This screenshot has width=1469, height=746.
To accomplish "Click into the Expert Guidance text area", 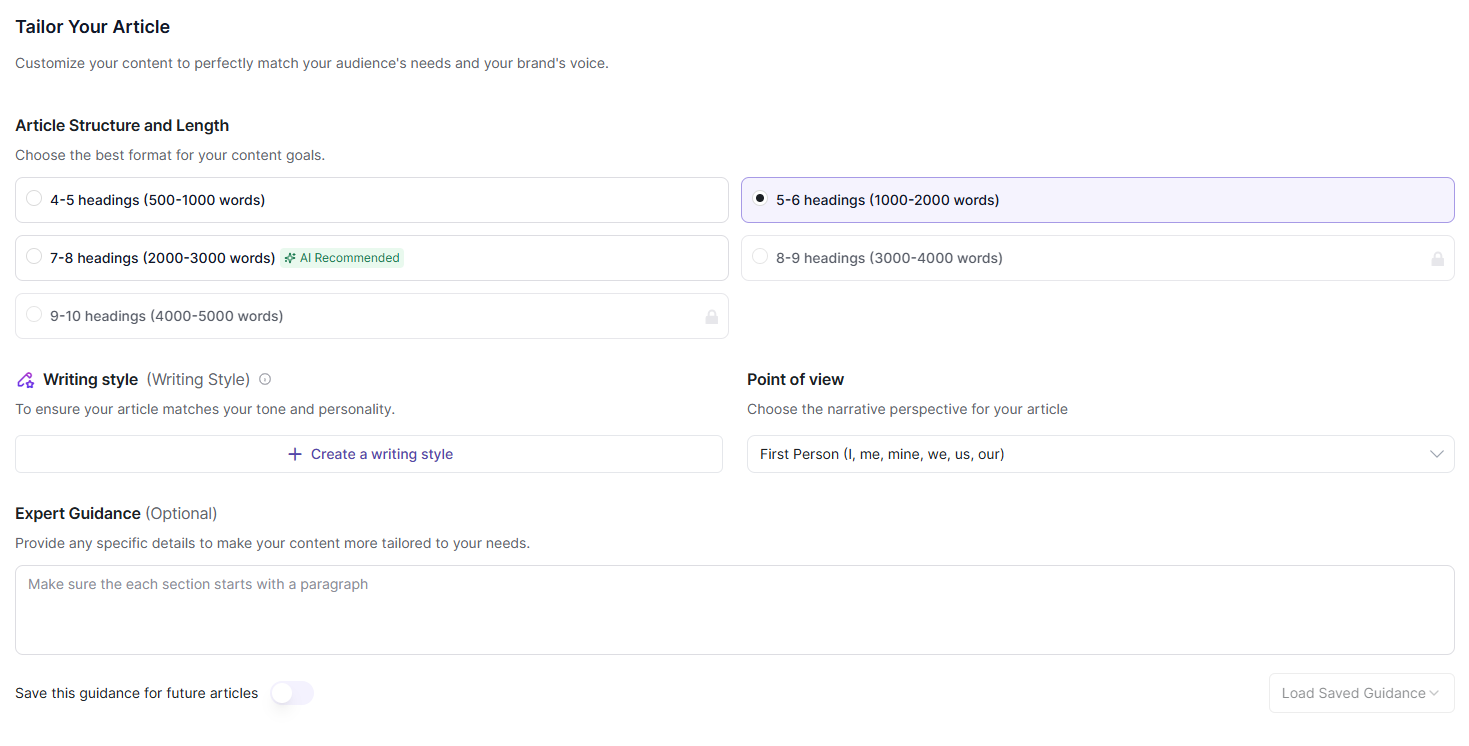I will [734, 610].
